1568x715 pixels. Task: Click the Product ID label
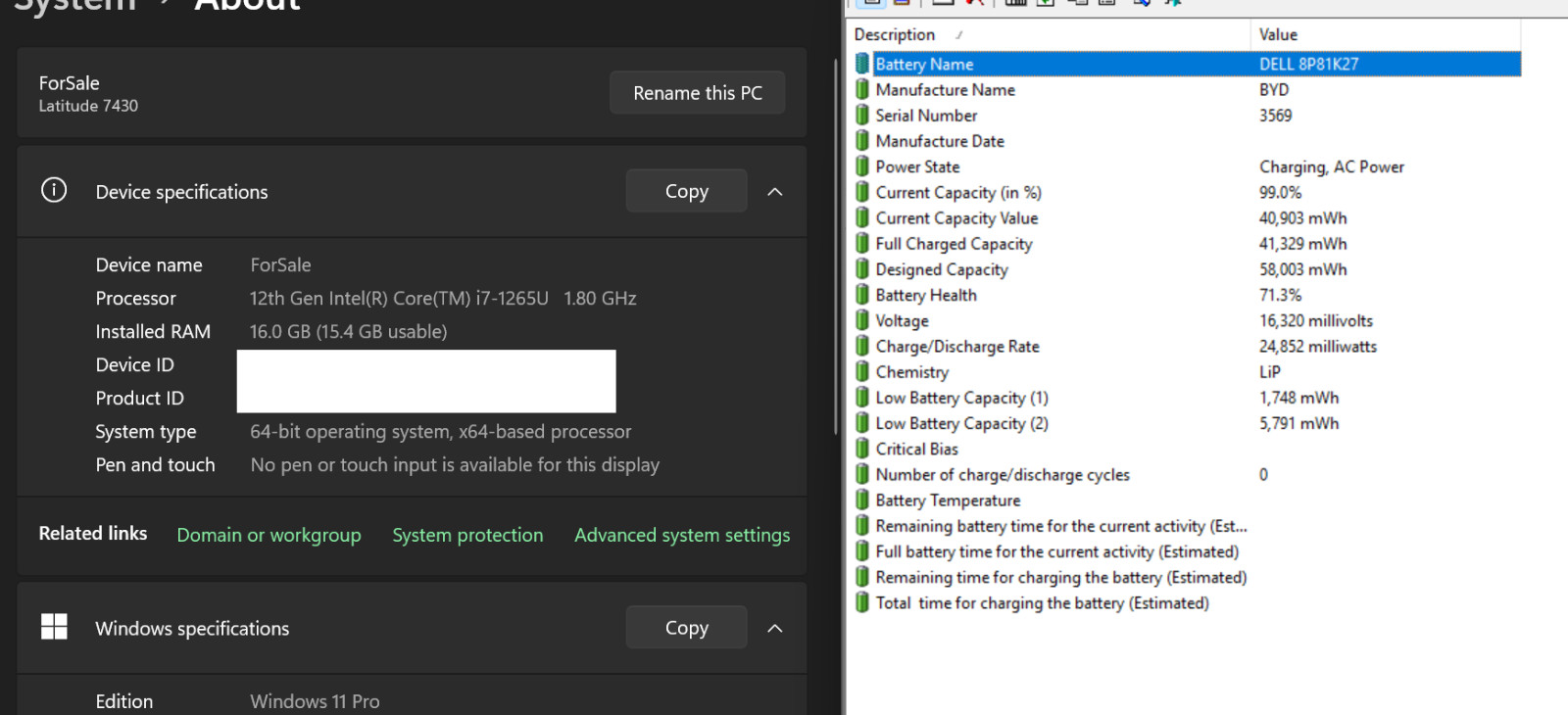pos(139,398)
